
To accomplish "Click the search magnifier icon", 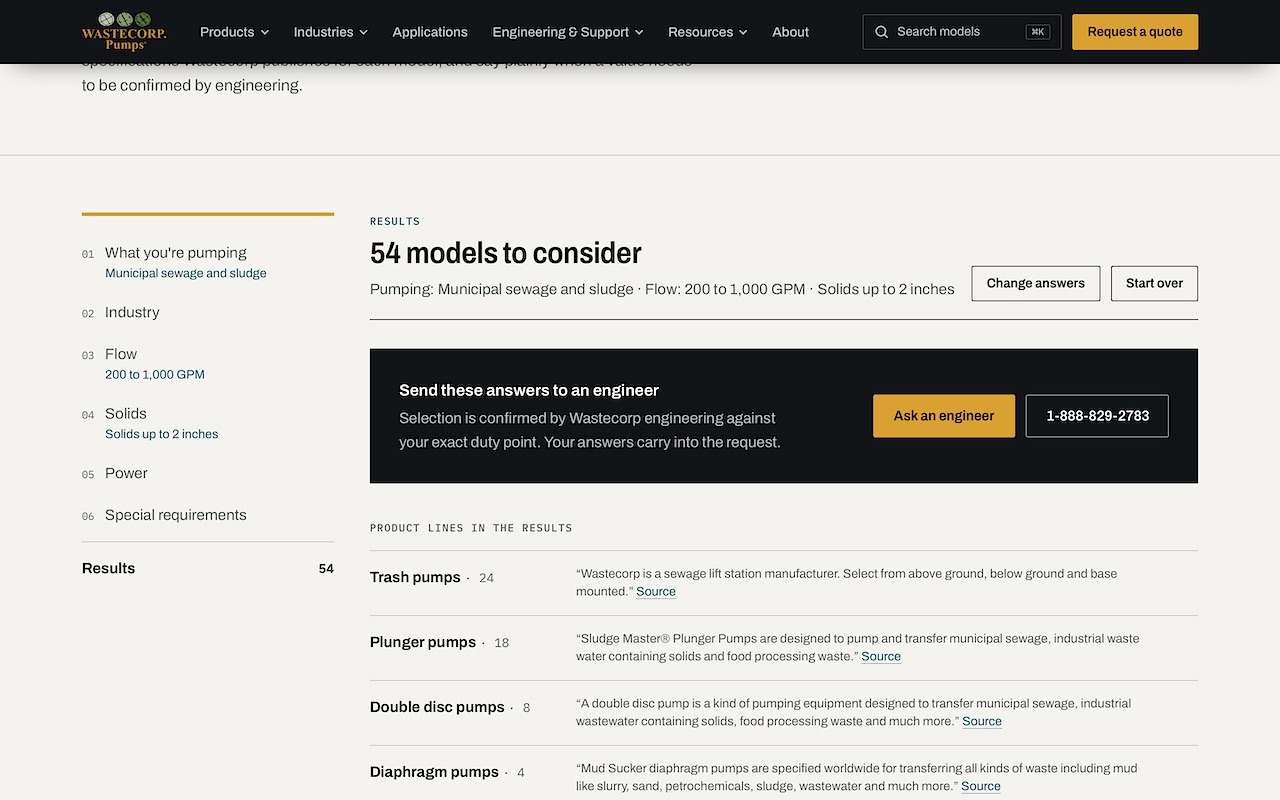I will [881, 32].
